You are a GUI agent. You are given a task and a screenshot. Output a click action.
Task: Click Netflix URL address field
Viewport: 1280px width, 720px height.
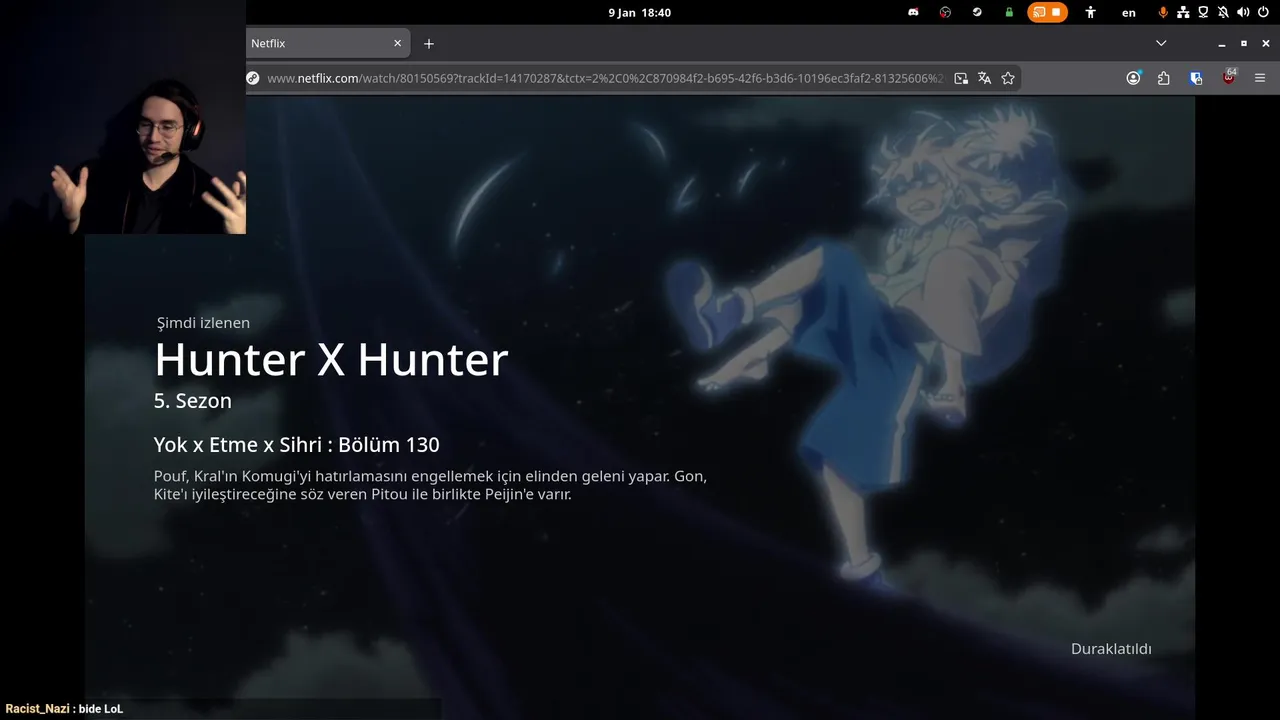[x=605, y=78]
